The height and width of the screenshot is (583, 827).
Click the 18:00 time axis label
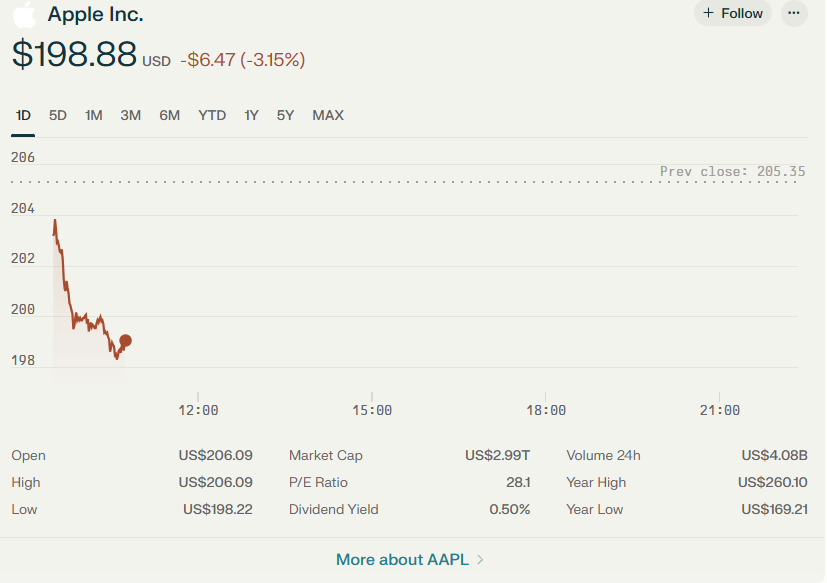[546, 410]
